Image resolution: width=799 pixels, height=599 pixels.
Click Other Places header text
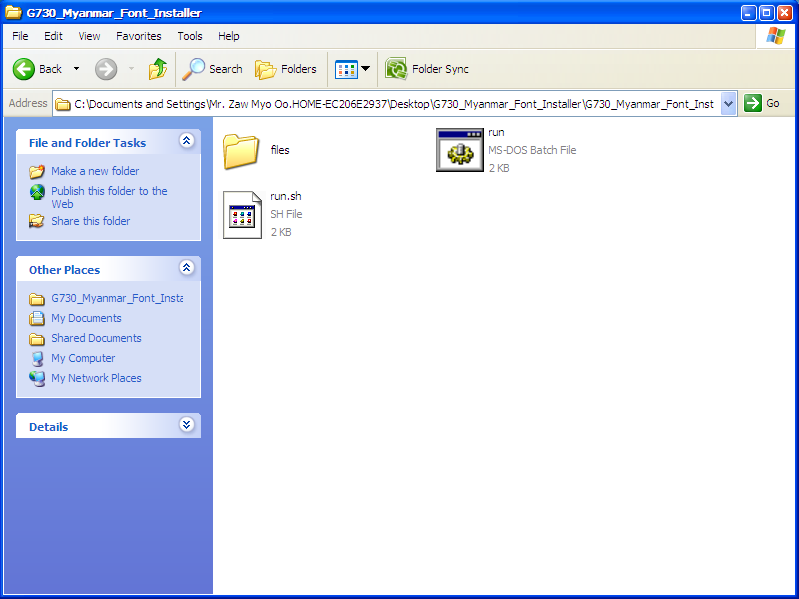(64, 270)
